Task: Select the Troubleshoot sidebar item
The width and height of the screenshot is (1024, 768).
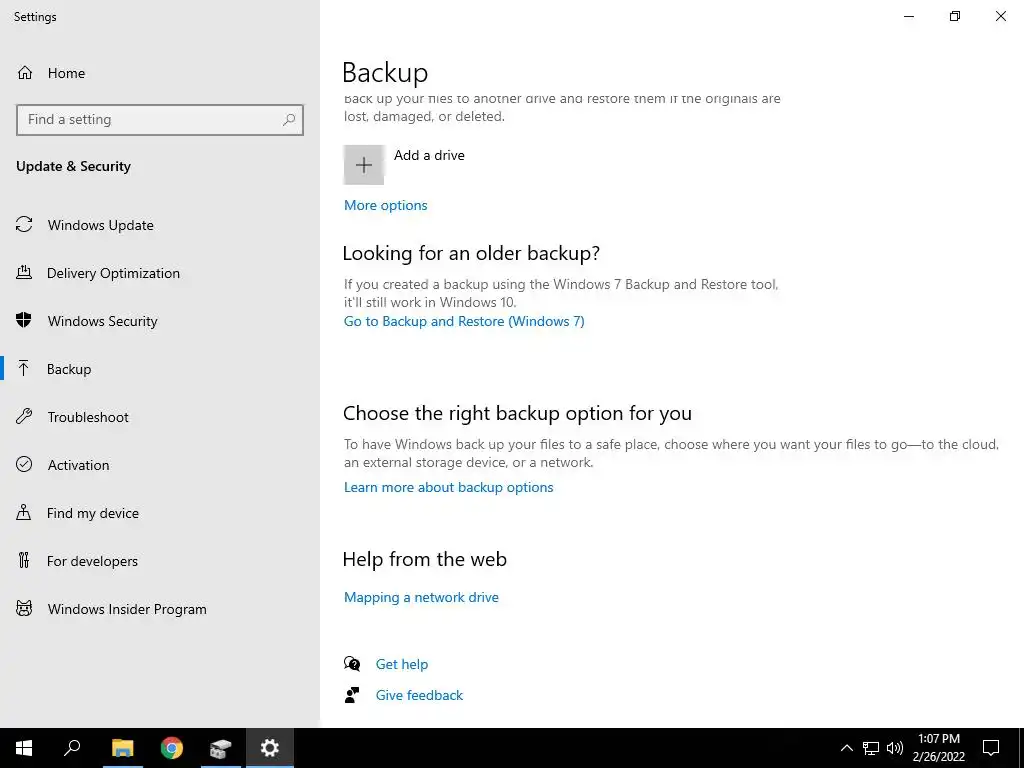Action: click(x=88, y=417)
